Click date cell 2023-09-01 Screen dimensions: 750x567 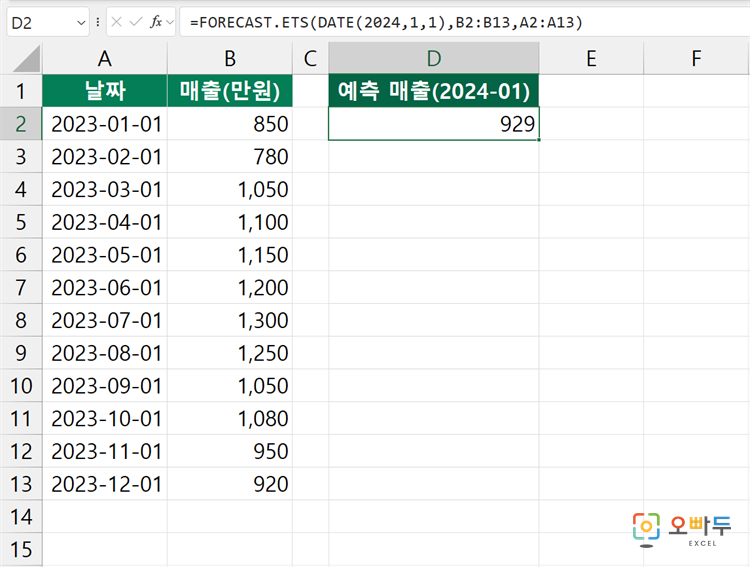click(105, 386)
